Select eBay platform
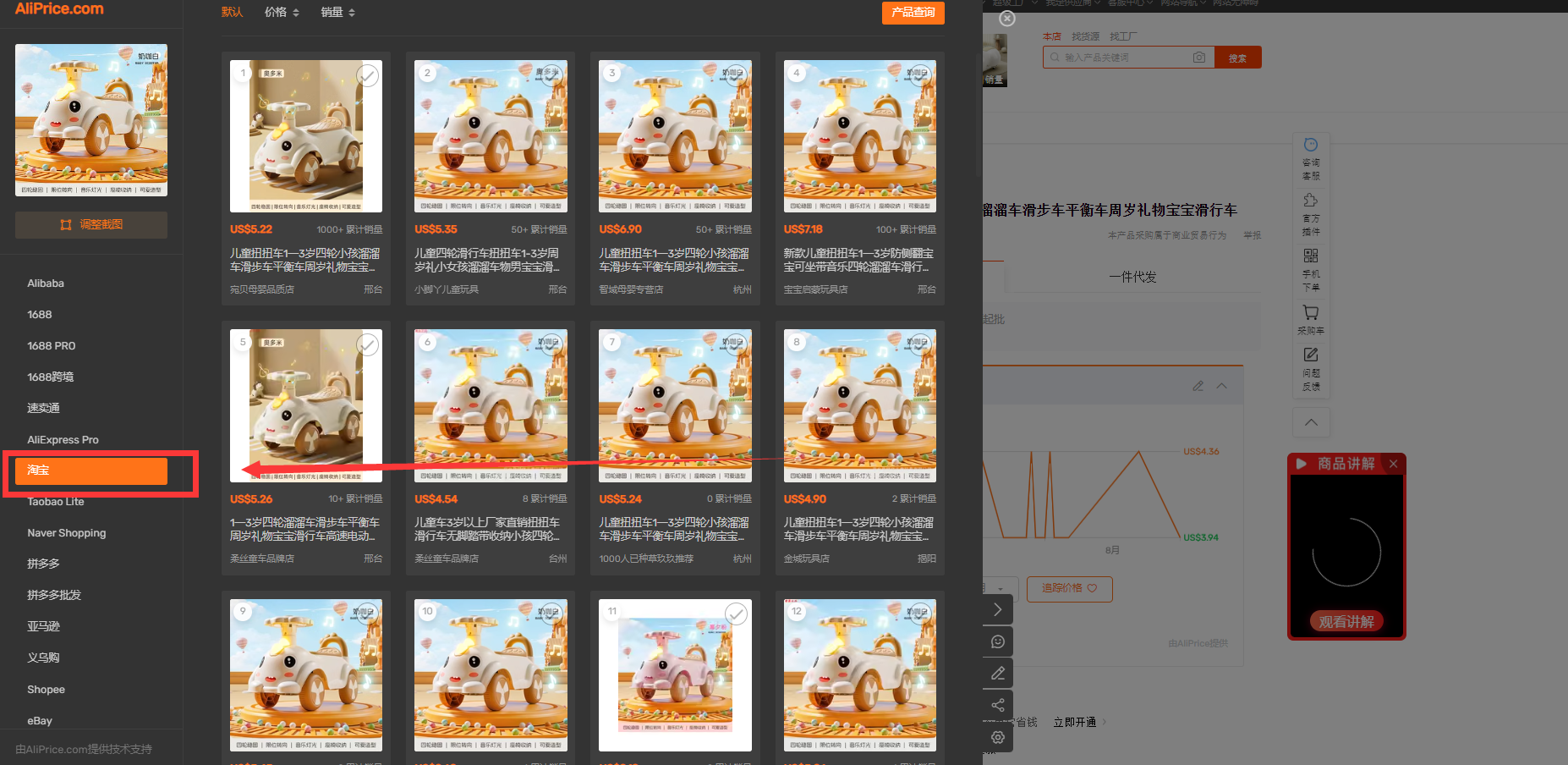 pyautogui.click(x=40, y=721)
